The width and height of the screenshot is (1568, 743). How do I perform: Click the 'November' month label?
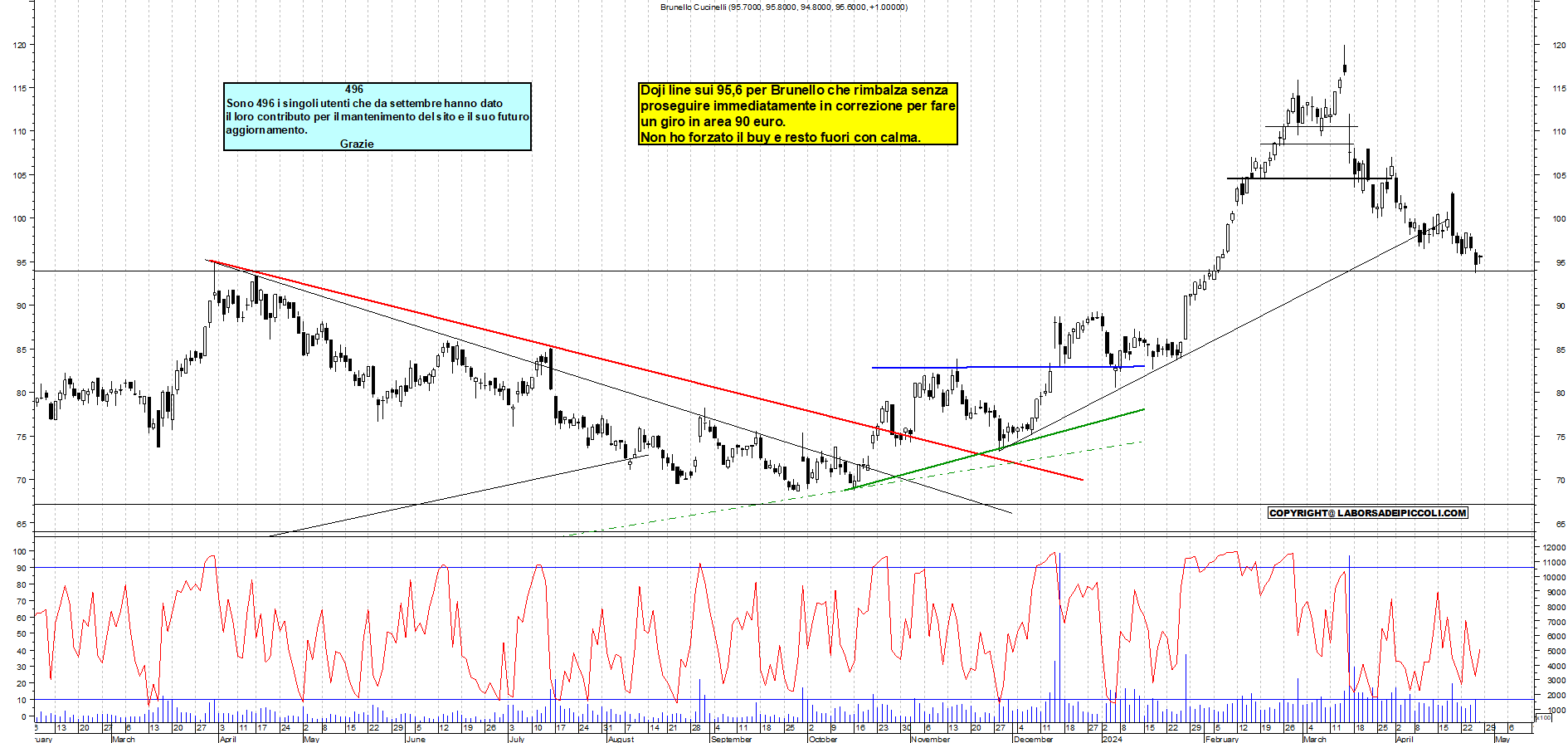coord(931,739)
